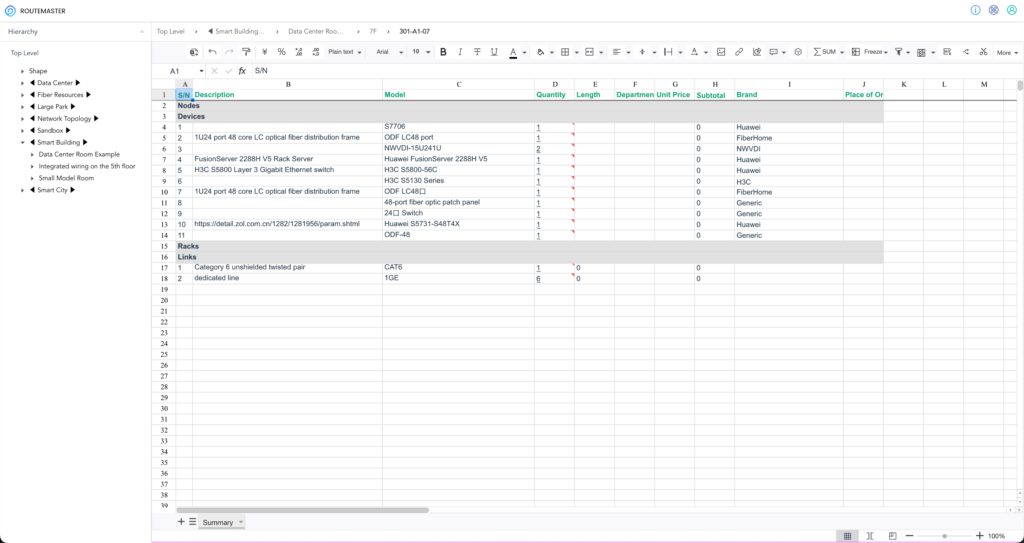
Task: Select the paint format brush tool
Action: (246, 52)
